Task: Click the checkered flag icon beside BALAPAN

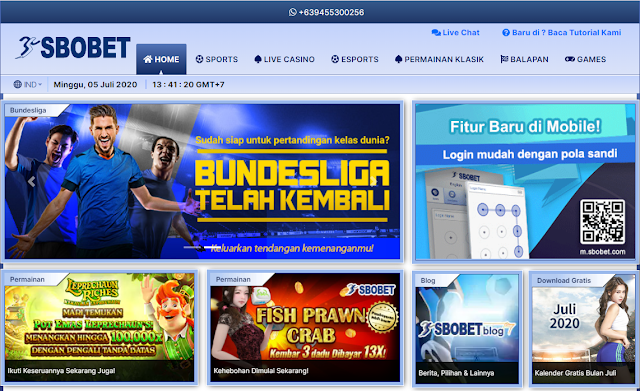Action: 504,59
